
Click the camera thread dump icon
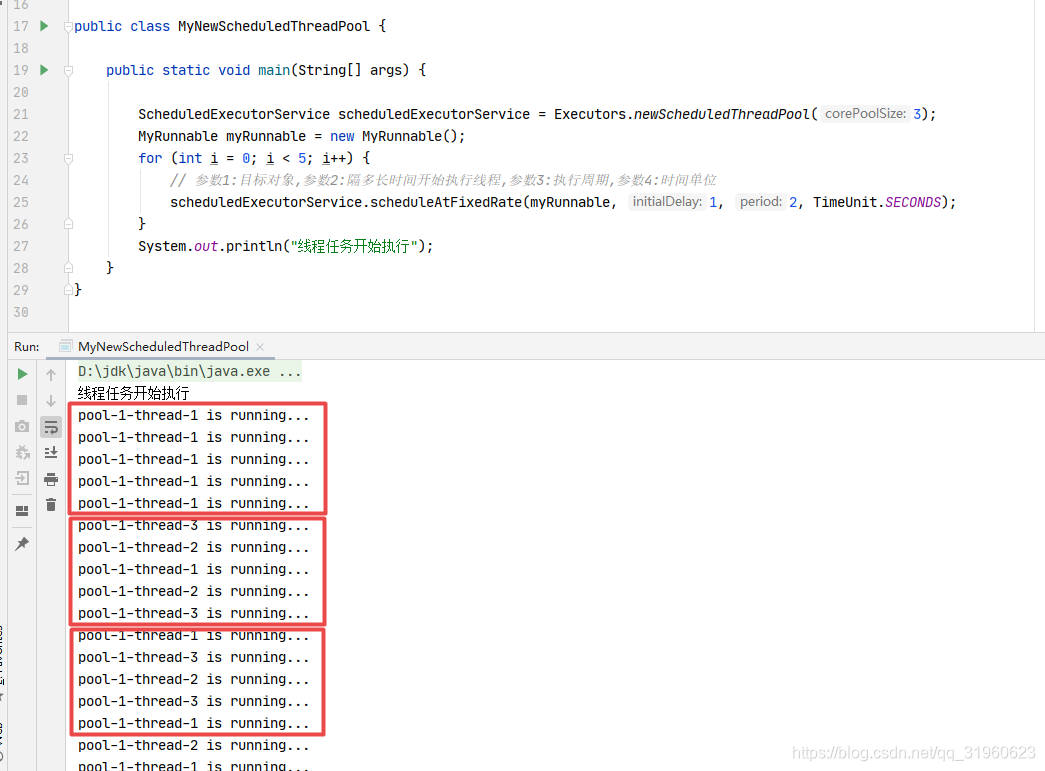[22, 426]
